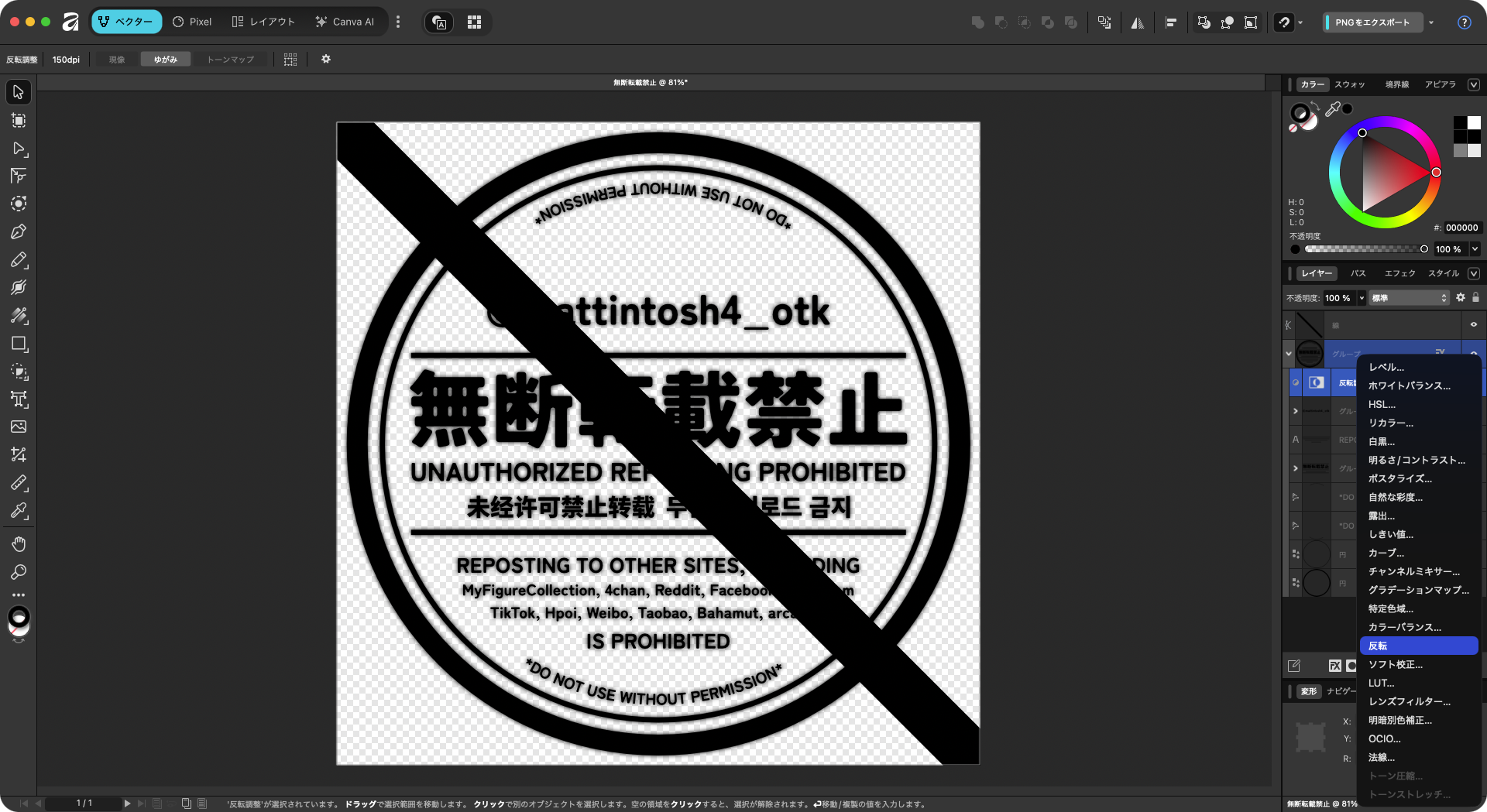
Task: Select the Hand view tool
Action: [19, 544]
